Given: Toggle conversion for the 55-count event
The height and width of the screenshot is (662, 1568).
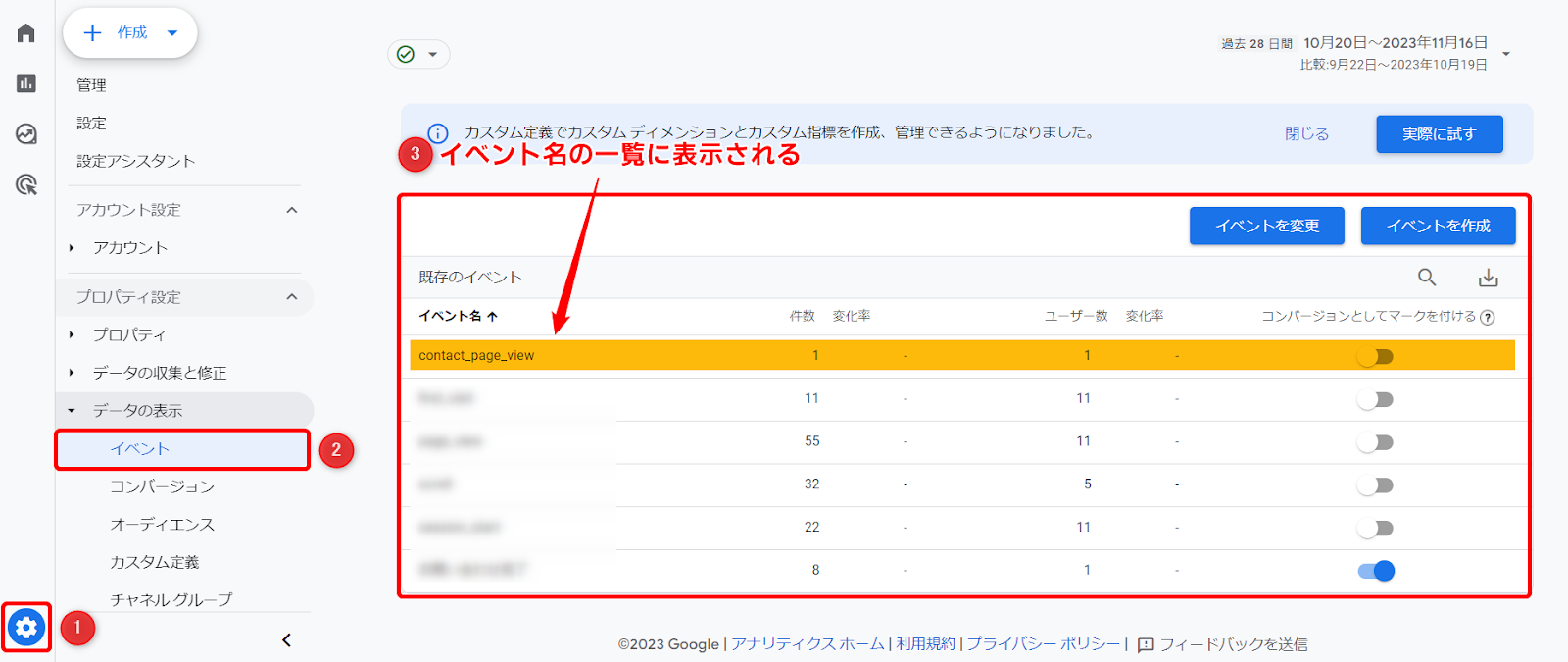Looking at the screenshot, I should click(1376, 442).
